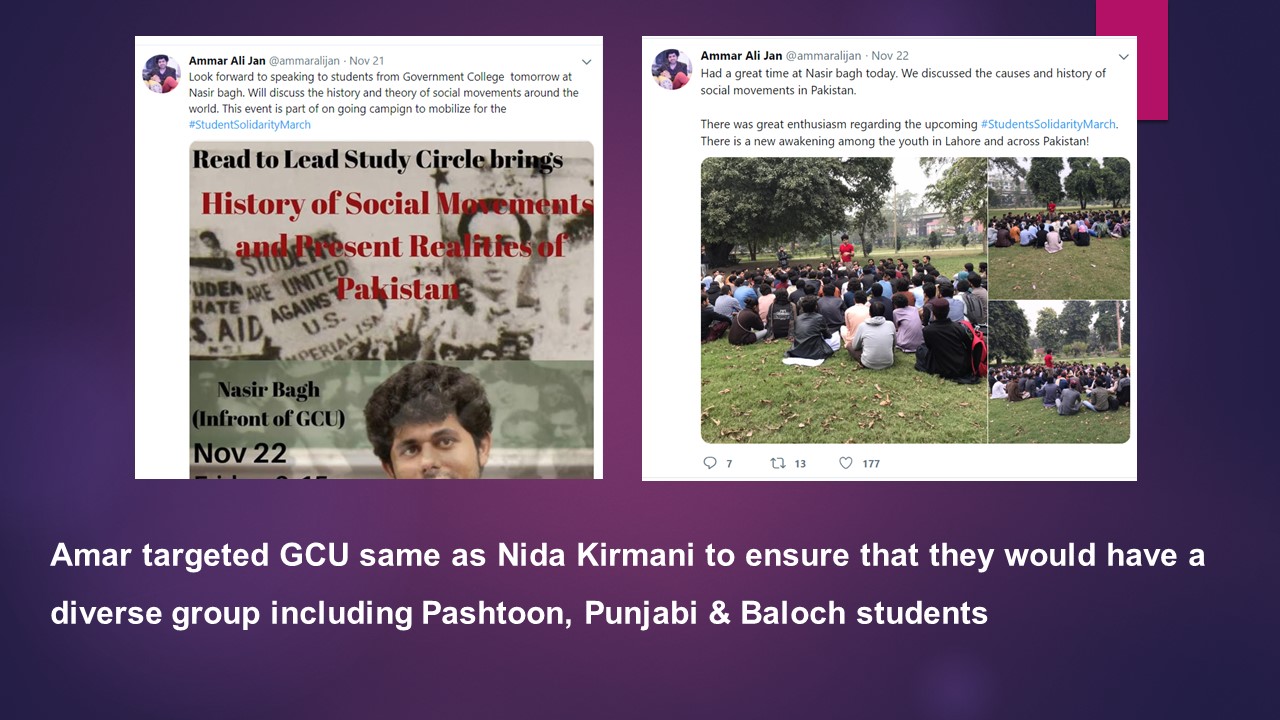The width and height of the screenshot is (1280, 720).
Task: Select the caption text about GCU
Action: tap(627, 583)
